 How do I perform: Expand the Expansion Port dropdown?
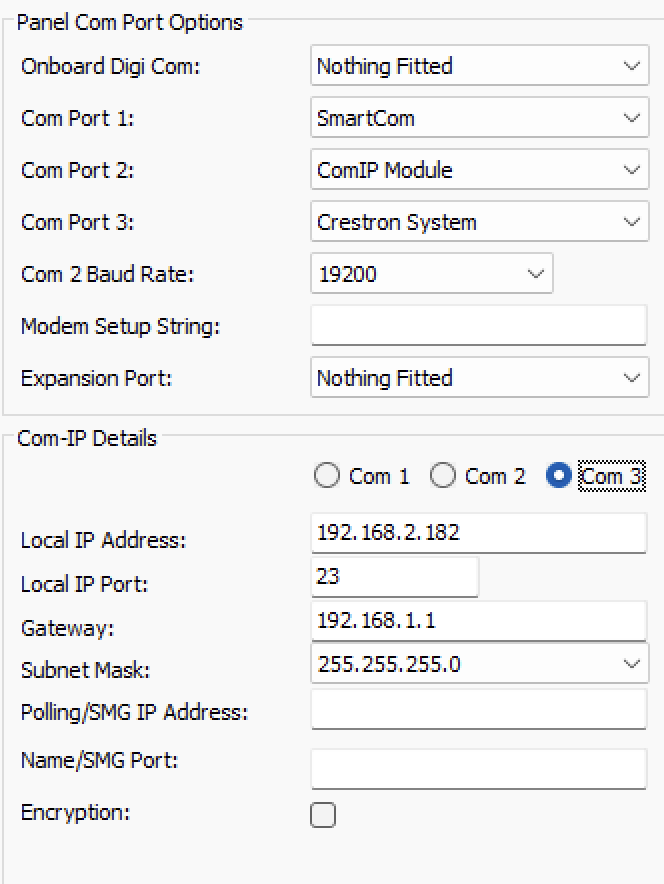pyautogui.click(x=478, y=378)
